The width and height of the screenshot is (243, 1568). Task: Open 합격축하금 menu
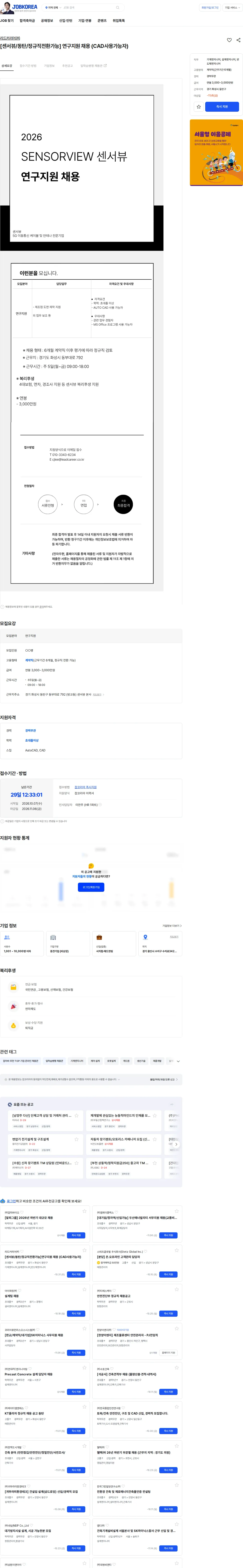(27, 21)
